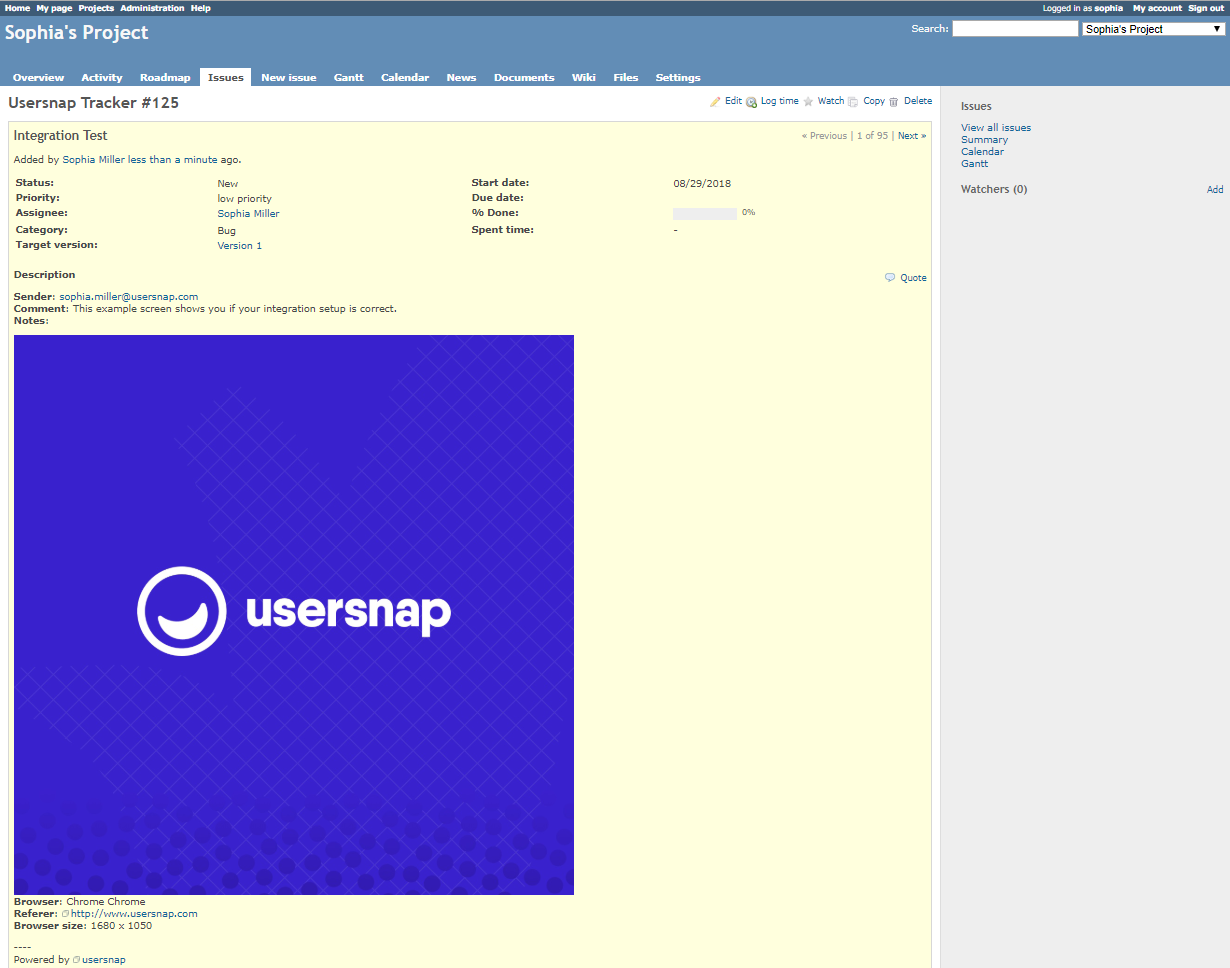1230x968 pixels.
Task: Click the Quote speech bubble icon
Action: (x=890, y=278)
